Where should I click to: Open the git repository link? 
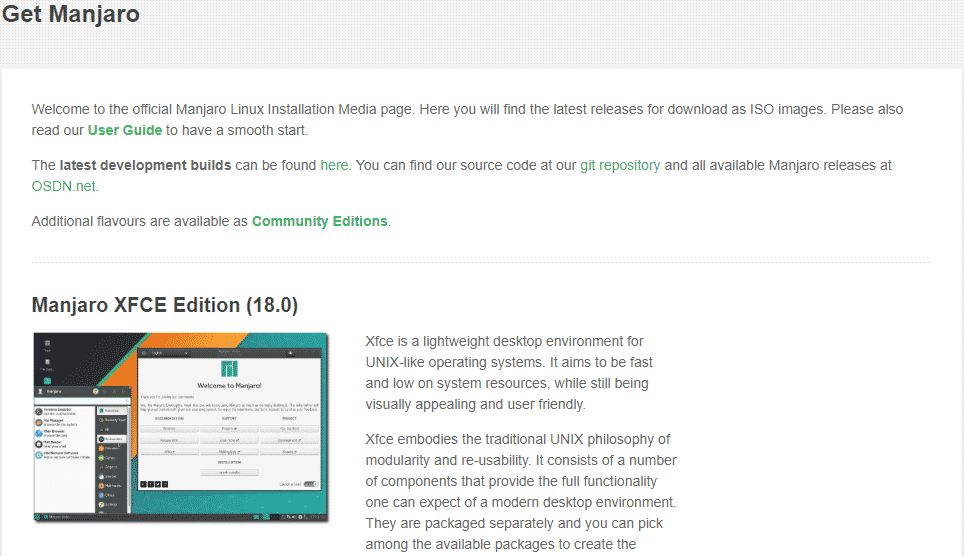coord(620,165)
